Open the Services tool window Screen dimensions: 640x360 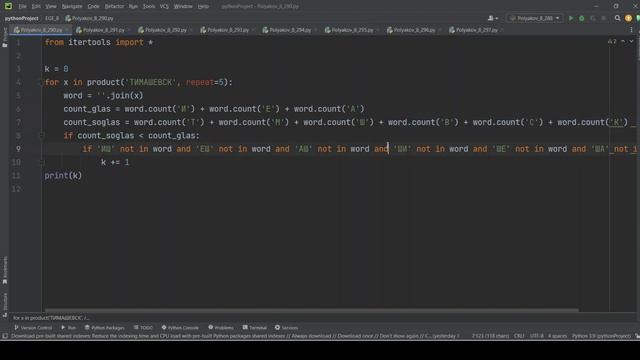(287, 328)
